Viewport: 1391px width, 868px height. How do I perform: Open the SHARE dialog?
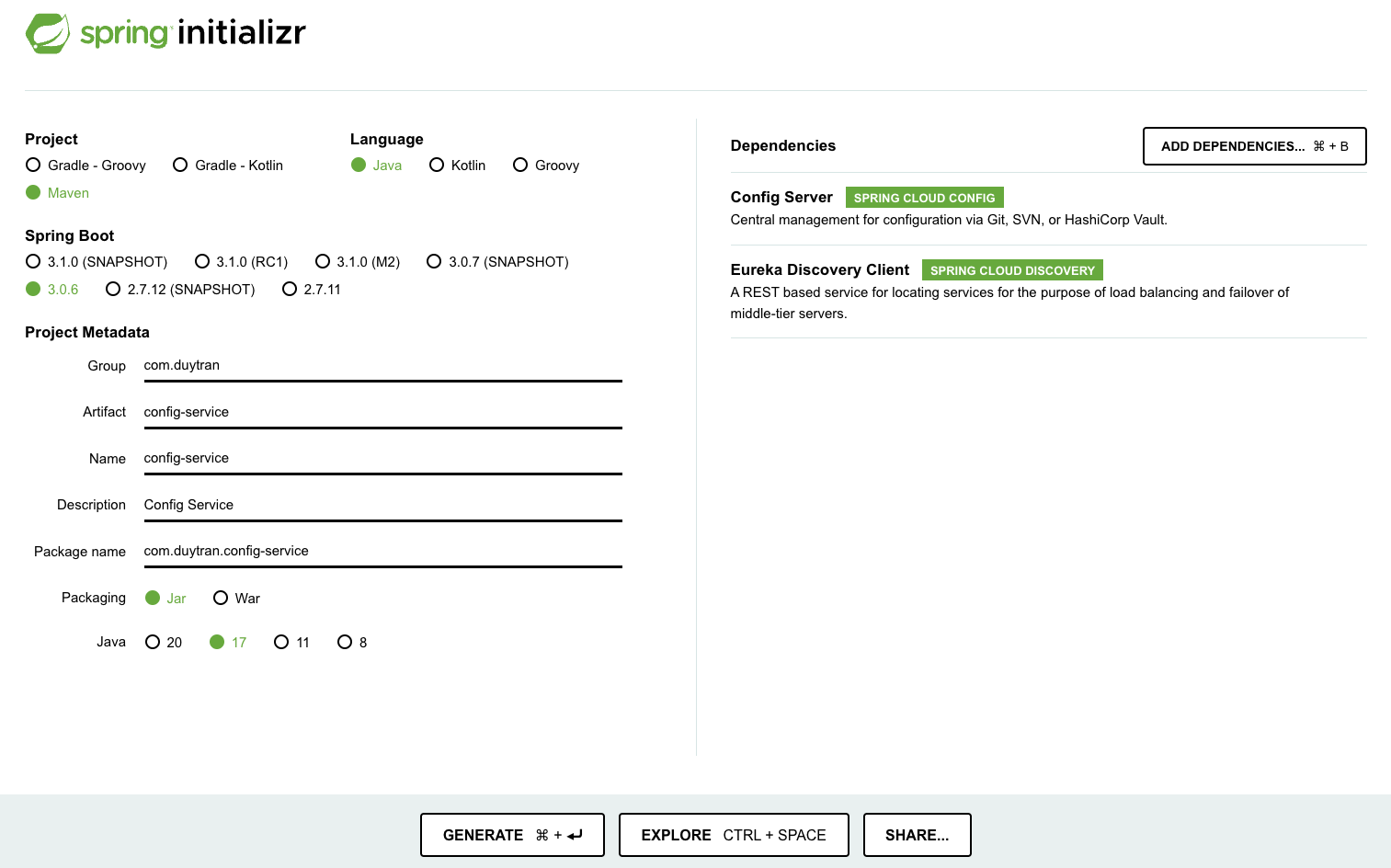pos(917,835)
